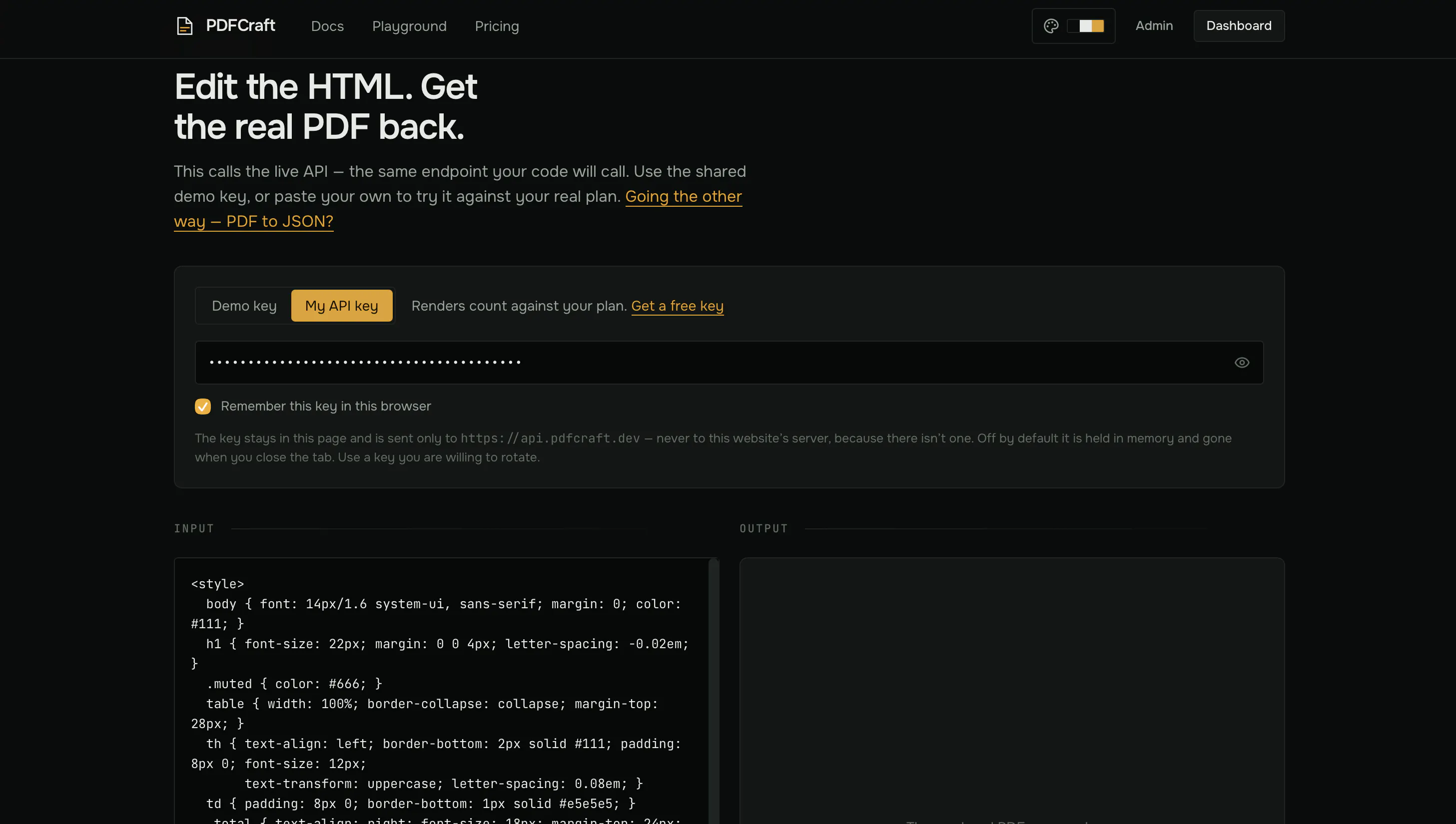Click the 'Renders count against your plan.' text

[519, 306]
